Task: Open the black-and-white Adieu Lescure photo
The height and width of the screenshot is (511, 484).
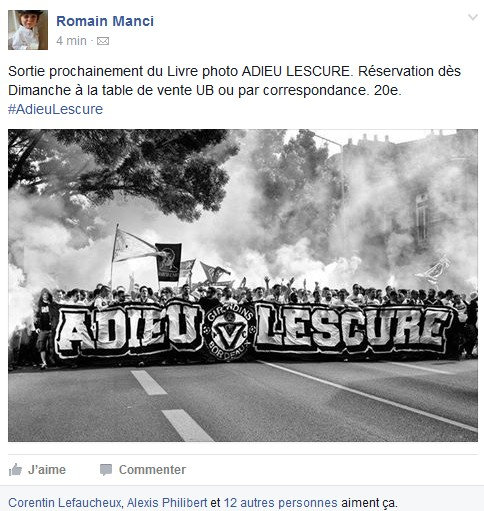Action: (243, 285)
